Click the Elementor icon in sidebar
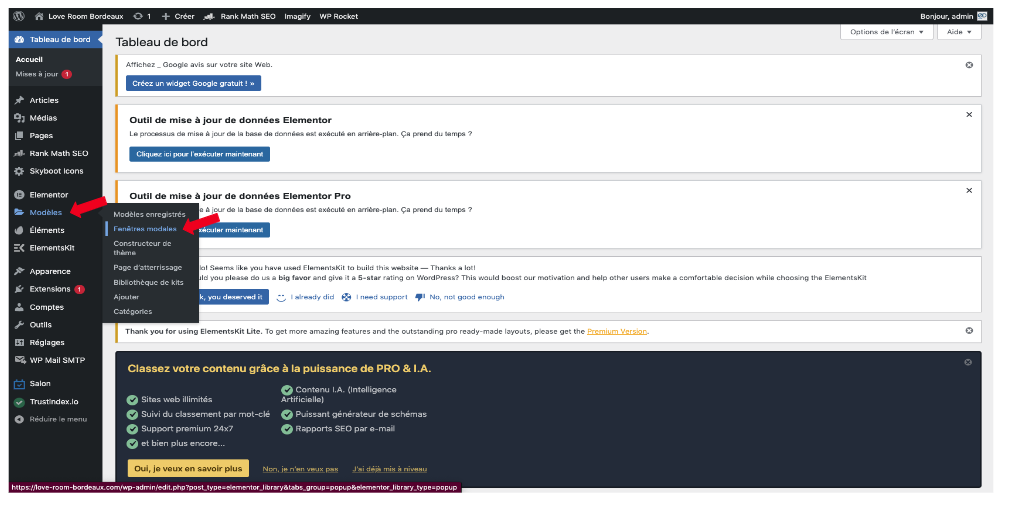Viewport: 1021px width, 518px height. tap(20, 195)
